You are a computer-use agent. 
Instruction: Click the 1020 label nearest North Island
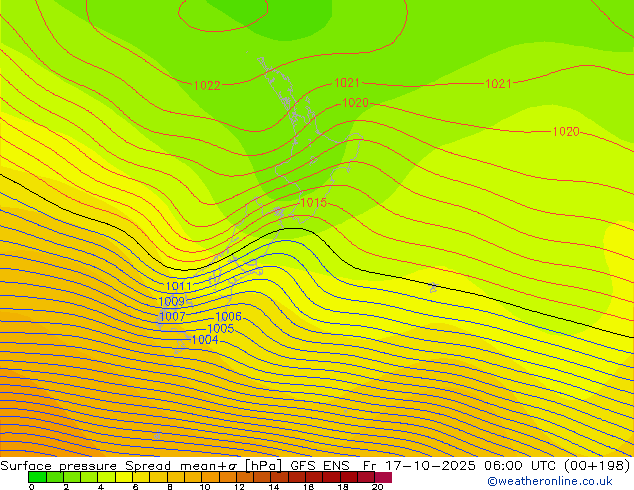tap(355, 102)
